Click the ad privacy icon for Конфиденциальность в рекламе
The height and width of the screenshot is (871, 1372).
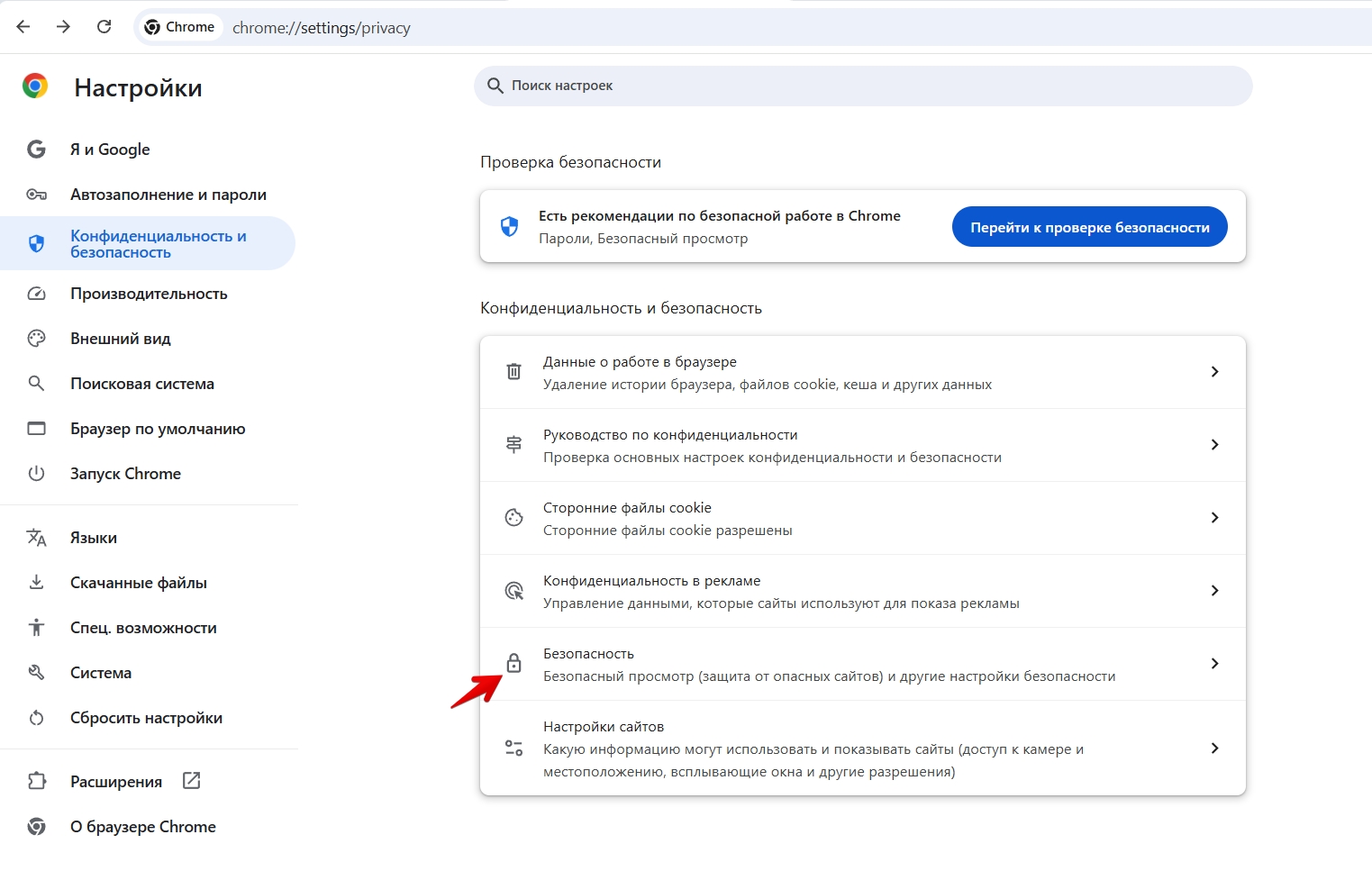[x=513, y=591]
